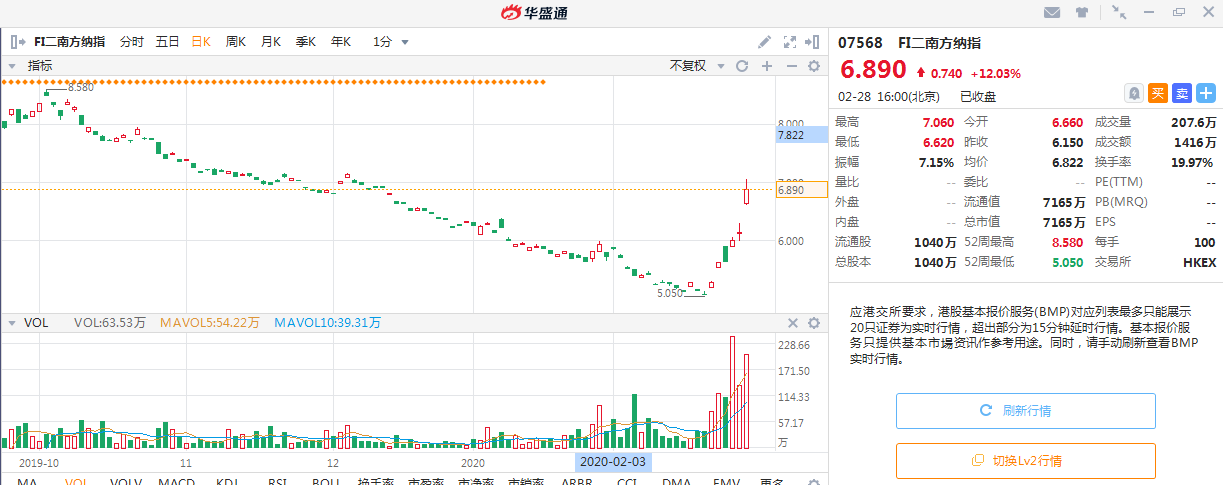1223x485 pixels.
Task: Select the MACD indicator tab
Action: pos(177,481)
